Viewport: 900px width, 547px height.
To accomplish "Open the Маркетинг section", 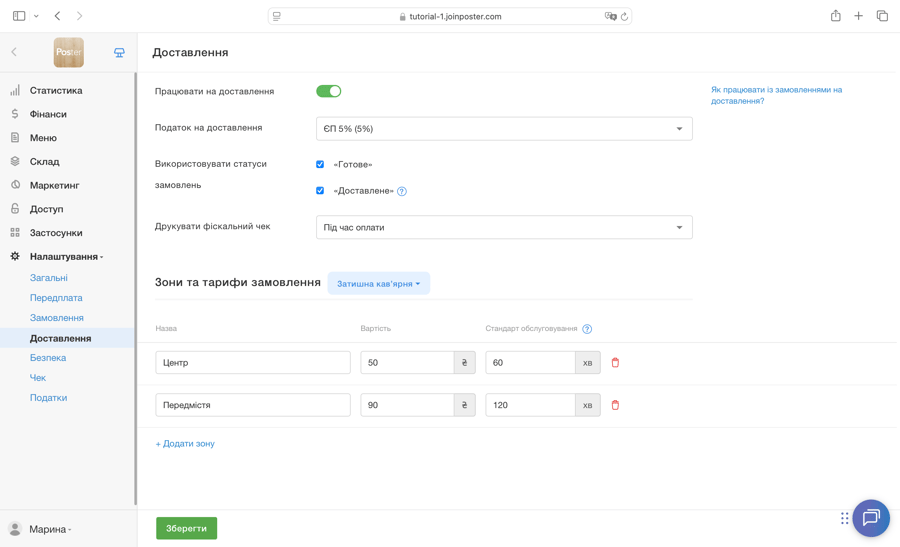I will [x=55, y=185].
